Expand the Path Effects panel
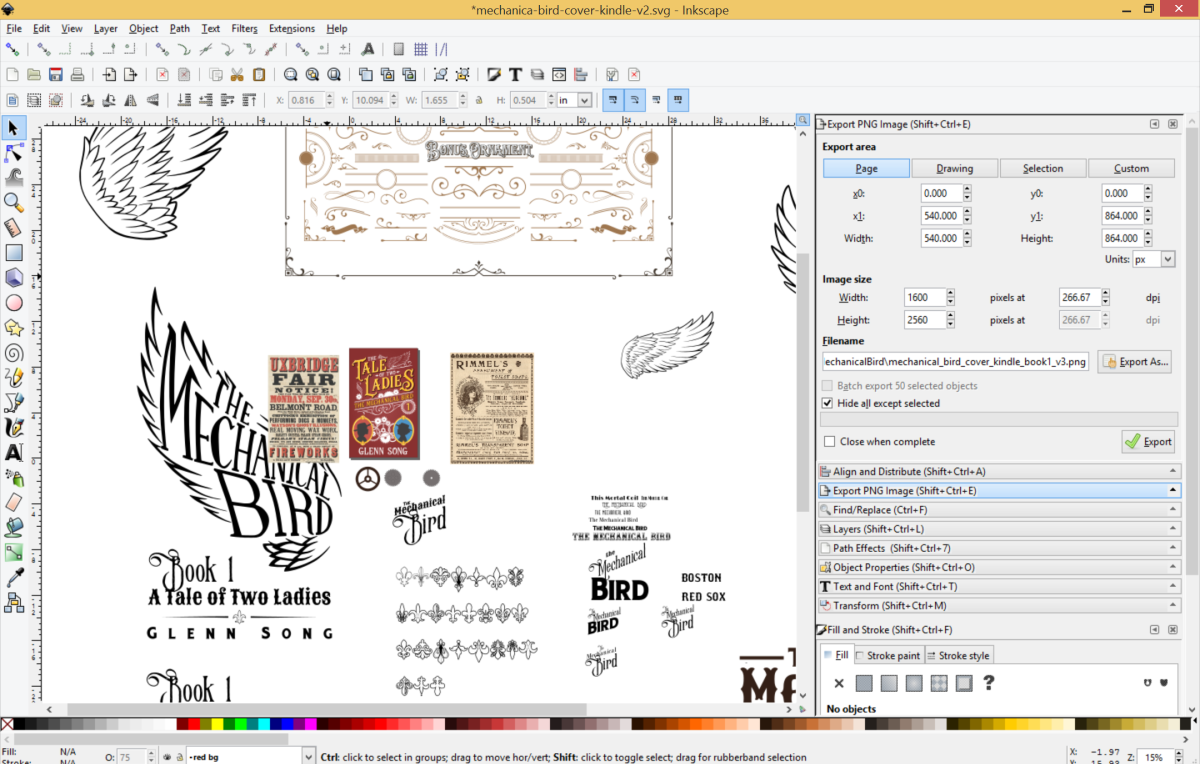 (x=999, y=548)
